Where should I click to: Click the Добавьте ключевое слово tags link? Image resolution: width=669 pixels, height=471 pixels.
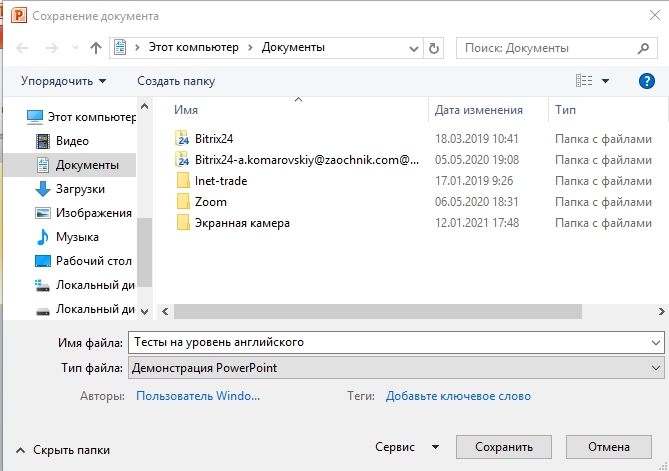tap(458, 396)
